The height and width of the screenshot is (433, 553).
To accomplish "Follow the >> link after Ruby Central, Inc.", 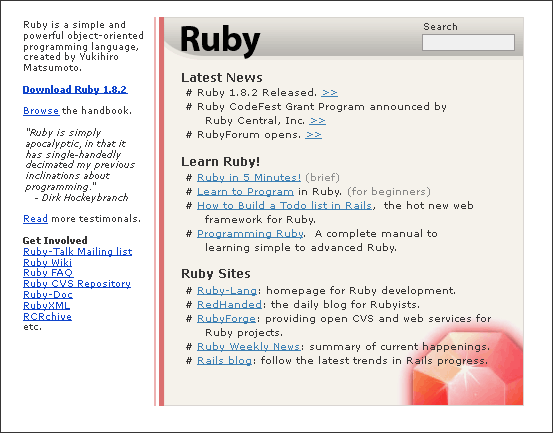I will tap(317, 121).
